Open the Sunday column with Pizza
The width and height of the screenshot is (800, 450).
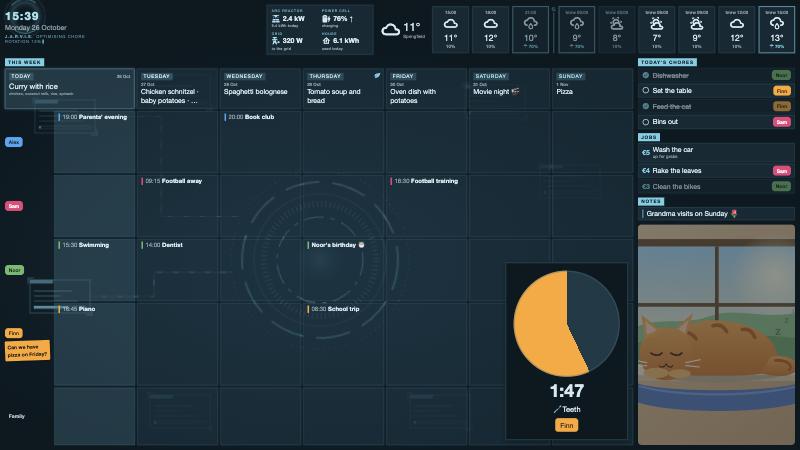pos(593,89)
